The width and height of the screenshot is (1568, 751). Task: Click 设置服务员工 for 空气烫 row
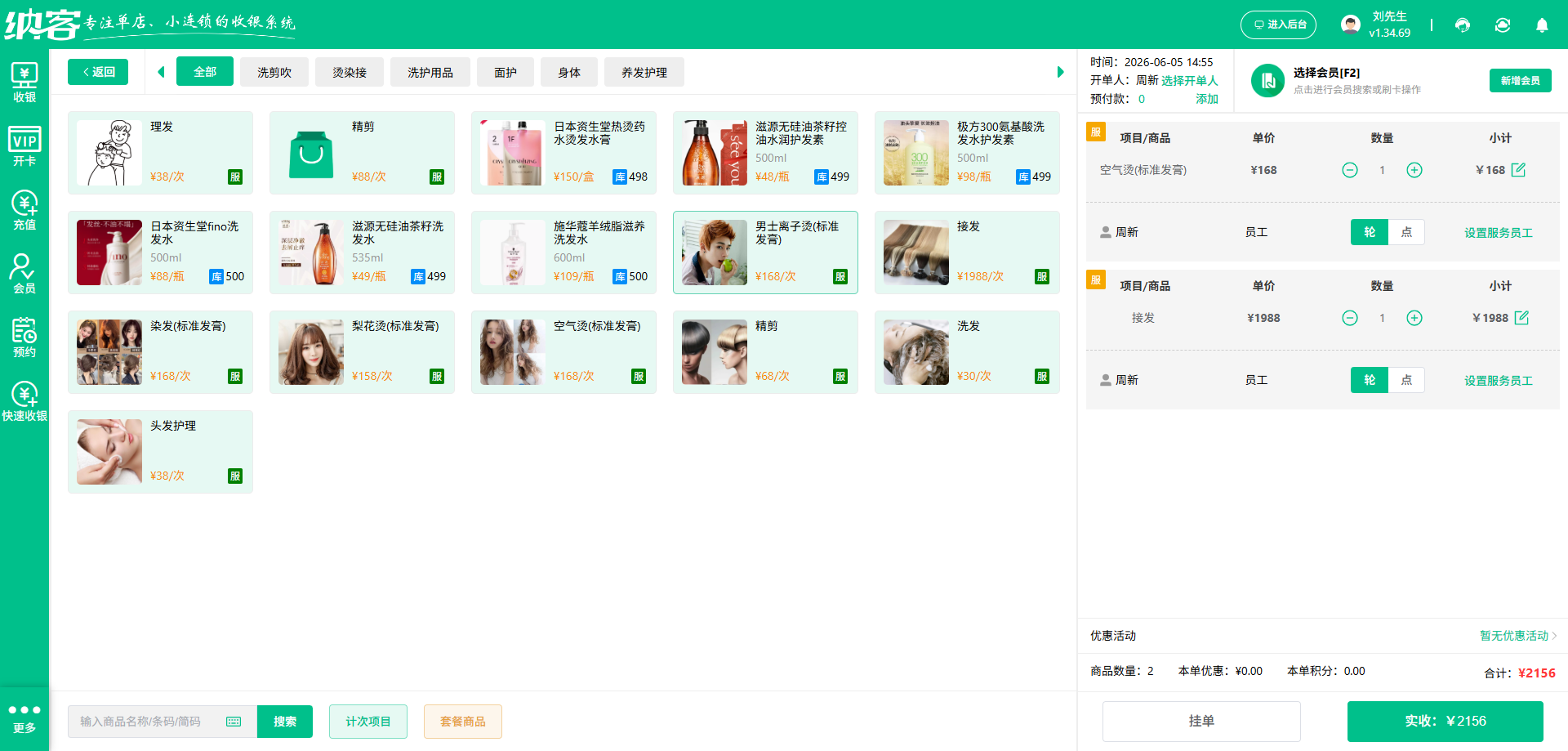(1499, 233)
